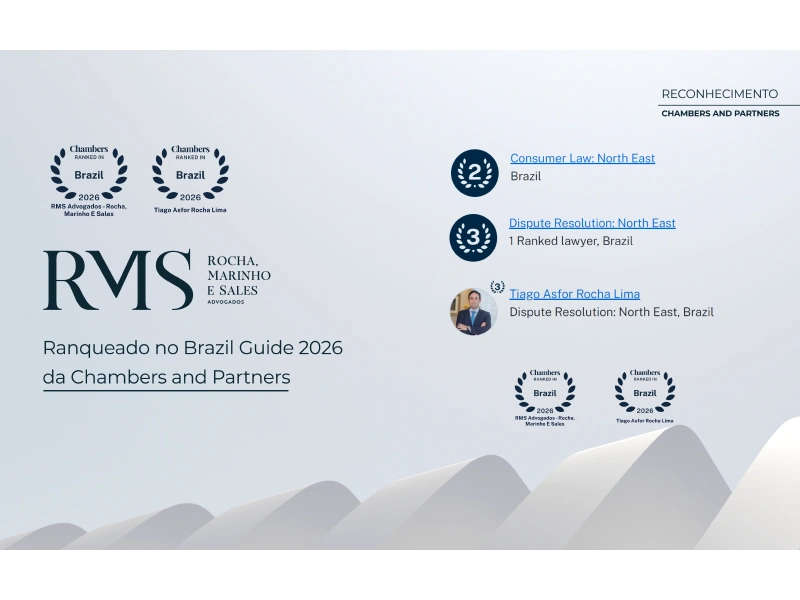Image resolution: width=800 pixels, height=600 pixels.
Task: Click "1 Ranked lawyer, Brazil" text
Action: tap(570, 241)
